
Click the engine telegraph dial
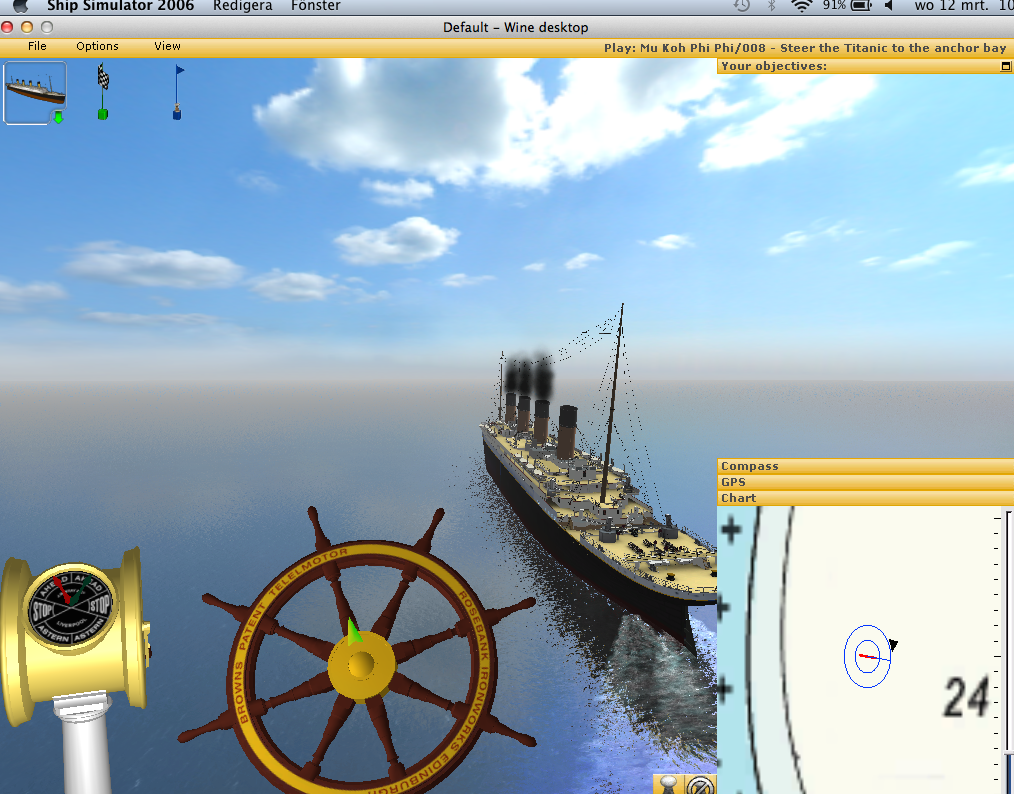point(70,603)
